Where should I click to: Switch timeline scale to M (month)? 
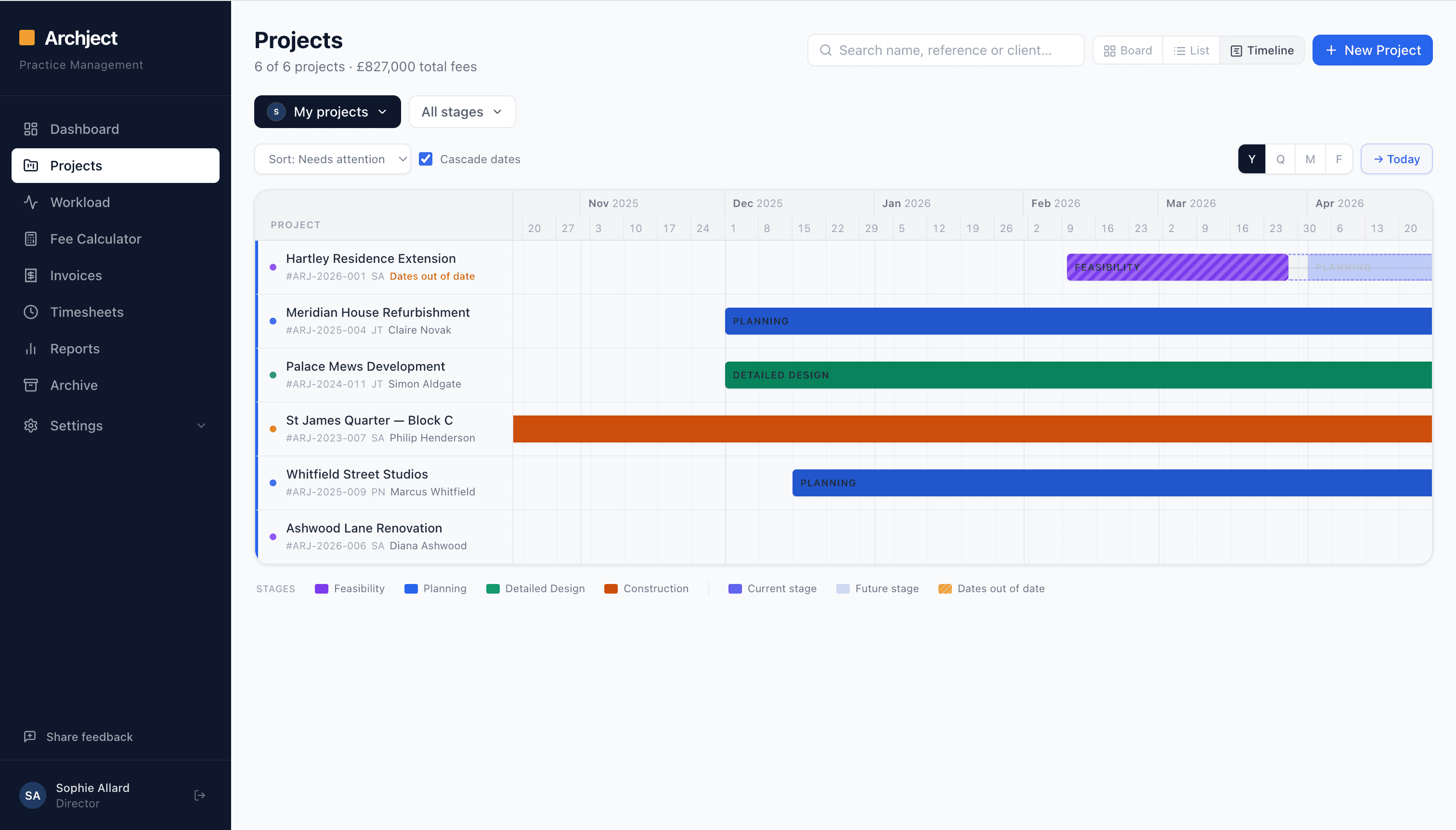coord(1310,159)
